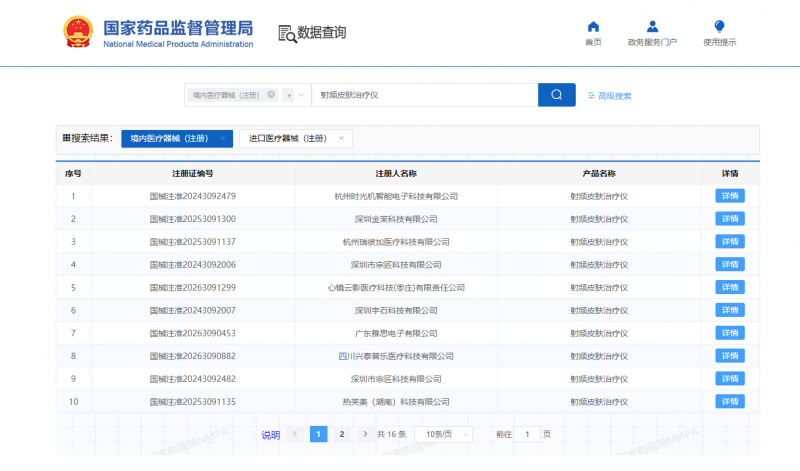
Task: Click the 前往 page number input
Action: point(527,434)
